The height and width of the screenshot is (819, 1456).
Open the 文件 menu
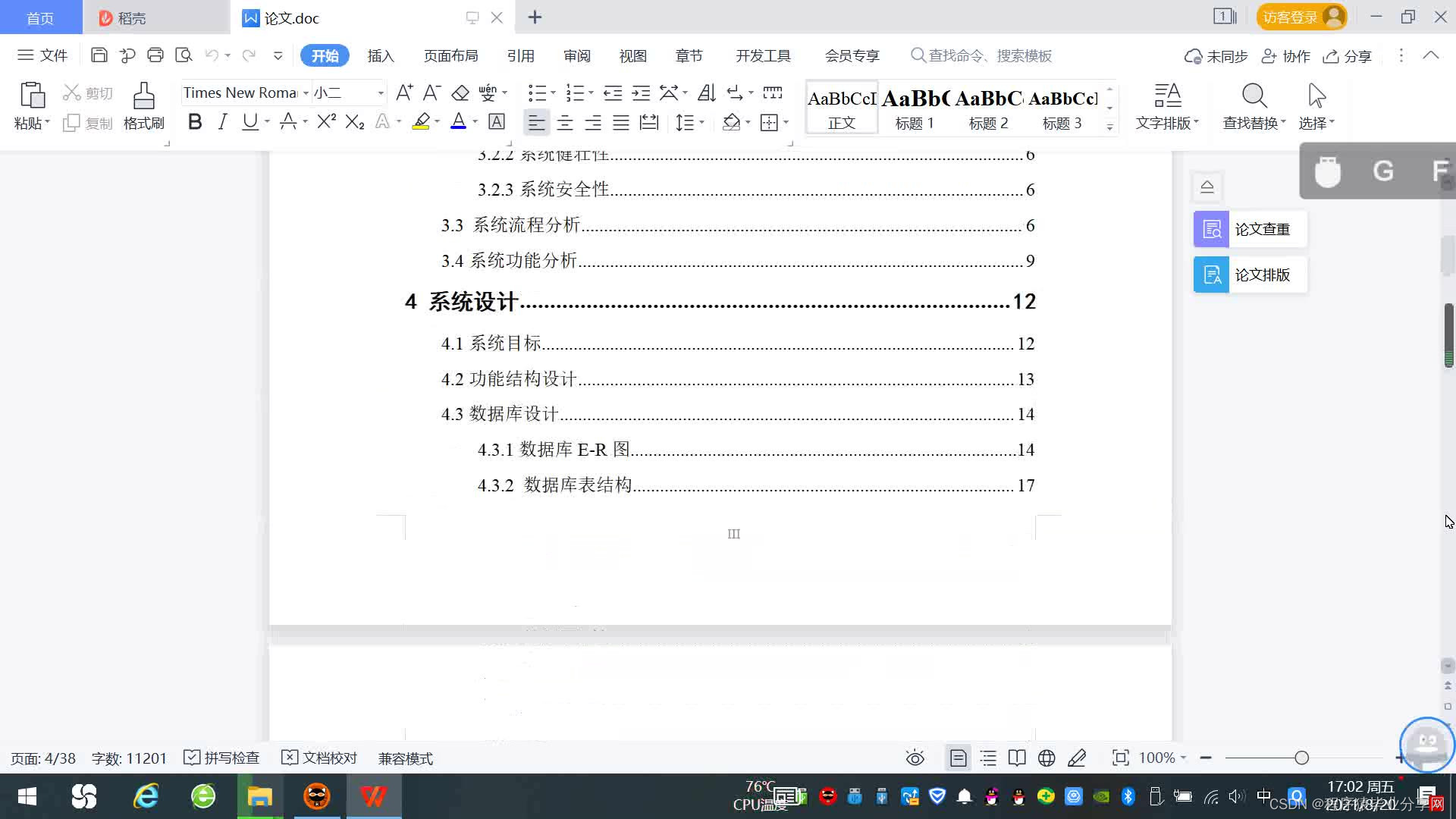point(43,55)
